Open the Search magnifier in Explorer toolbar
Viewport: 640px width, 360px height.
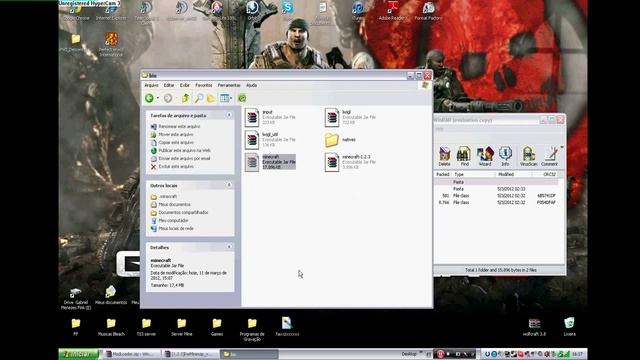pyautogui.click(x=199, y=98)
